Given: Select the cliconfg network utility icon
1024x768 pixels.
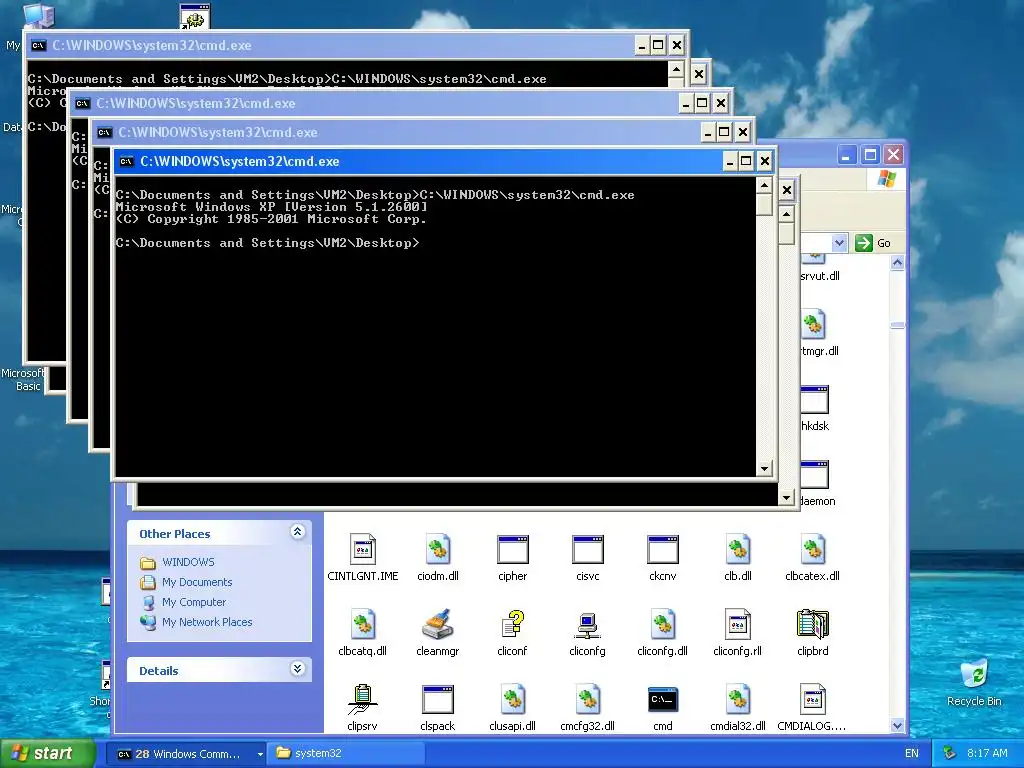Looking at the screenshot, I should click(x=588, y=624).
